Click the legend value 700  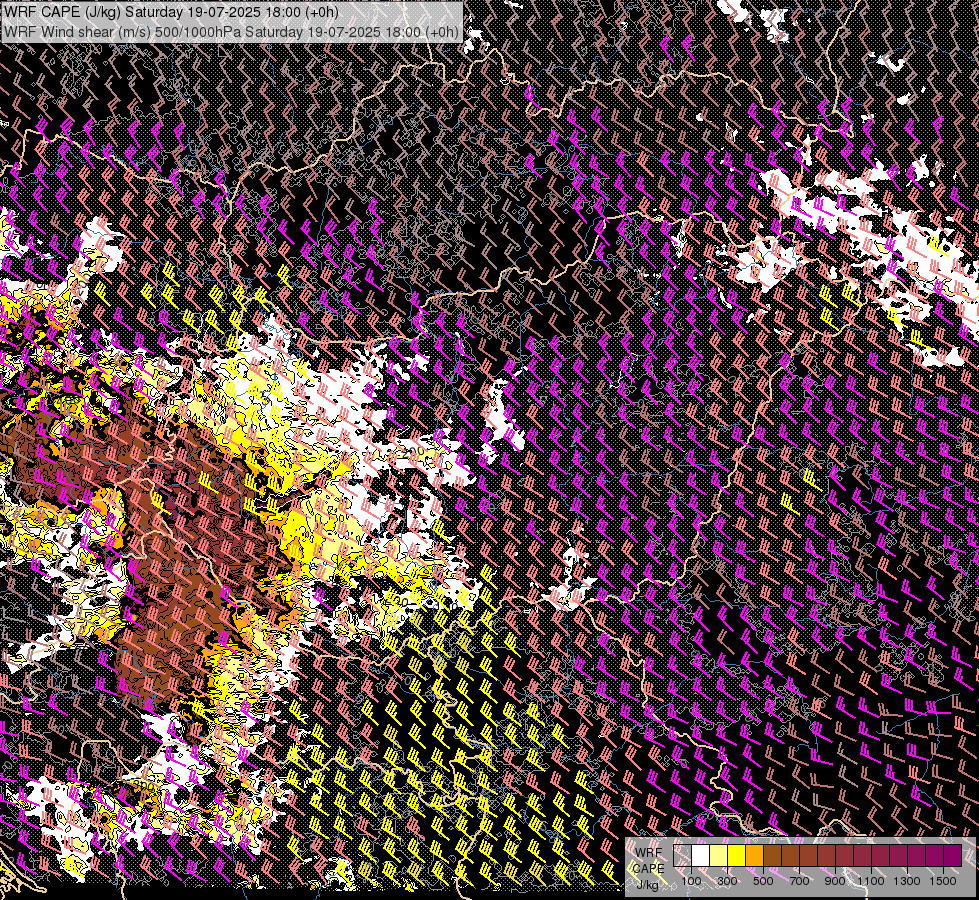click(799, 881)
